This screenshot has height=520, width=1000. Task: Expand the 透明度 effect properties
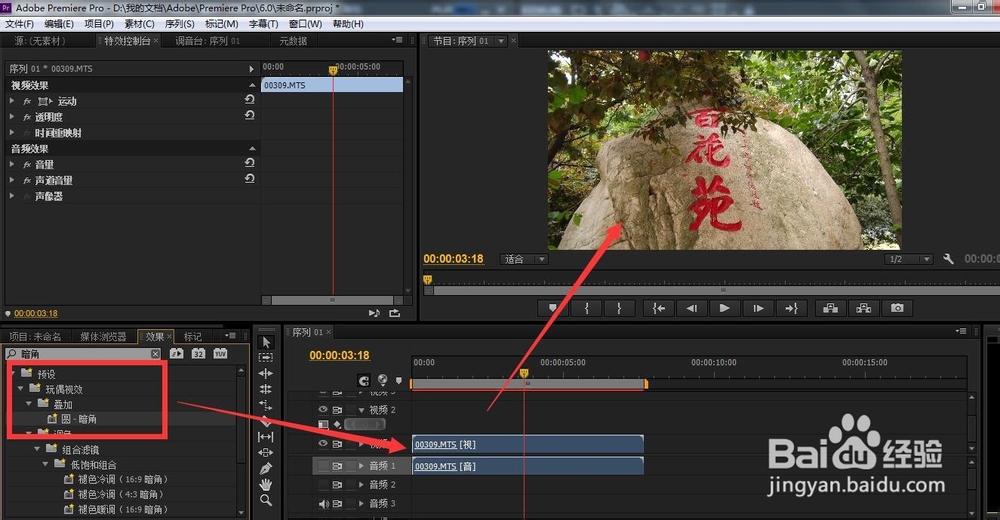click(x=11, y=117)
